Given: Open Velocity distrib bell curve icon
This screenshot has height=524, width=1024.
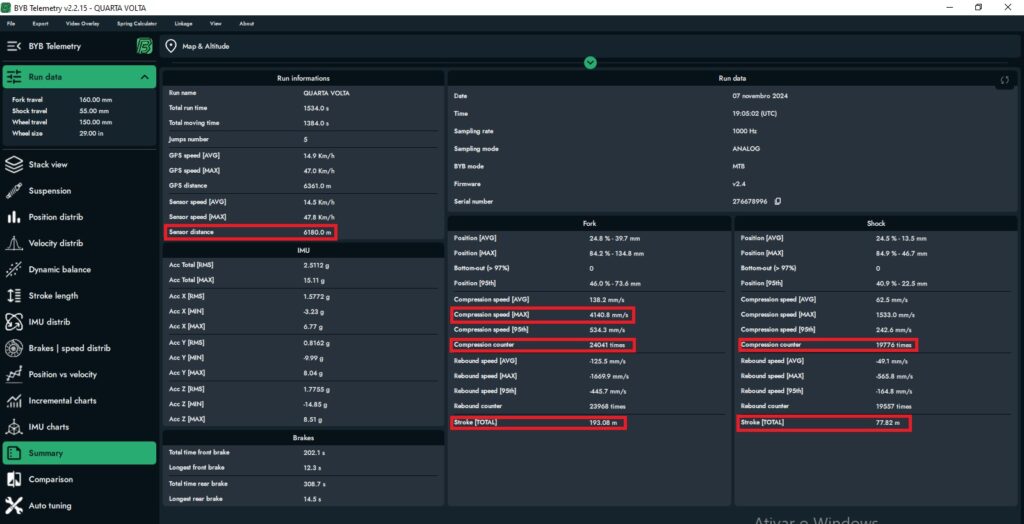Looking at the screenshot, I should (x=14, y=243).
